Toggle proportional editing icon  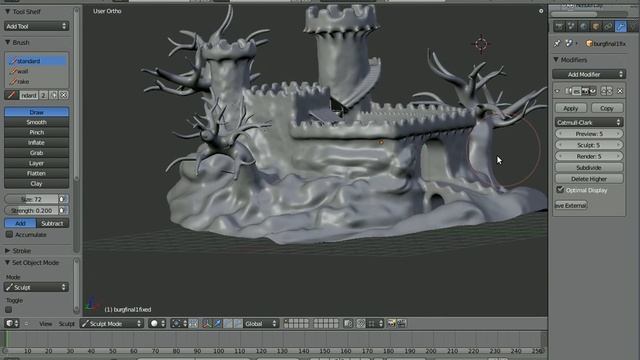point(361,324)
